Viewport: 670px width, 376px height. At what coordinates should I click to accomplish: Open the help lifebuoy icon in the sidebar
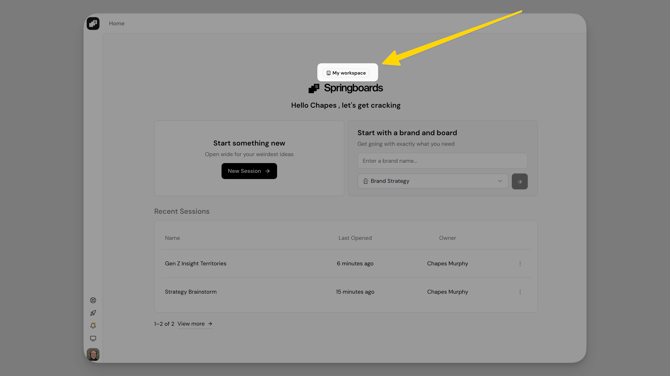93,300
